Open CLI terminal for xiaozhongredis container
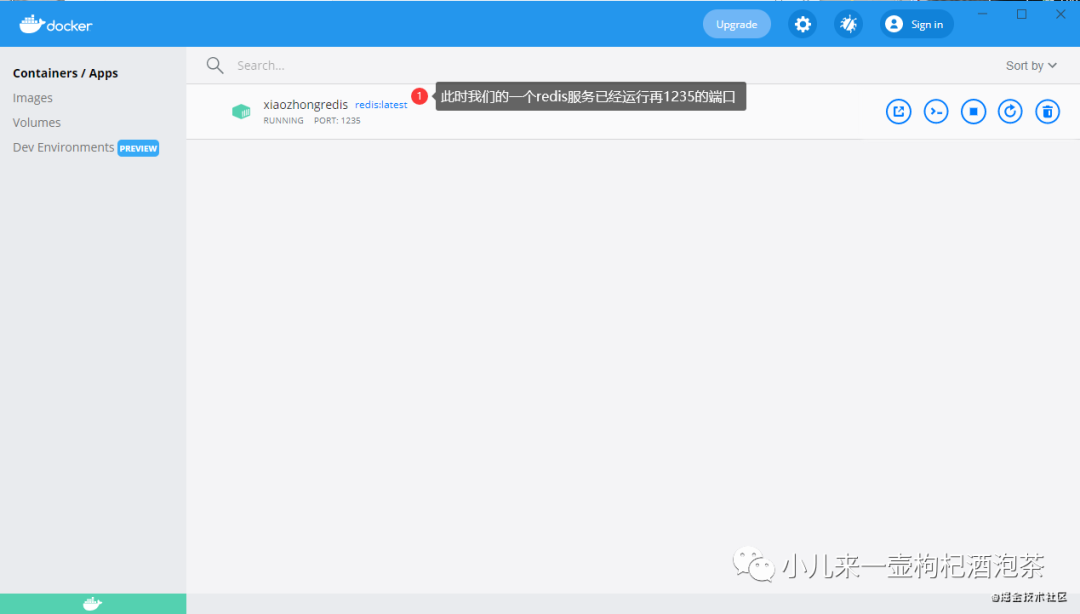This screenshot has width=1080, height=614. tap(935, 112)
